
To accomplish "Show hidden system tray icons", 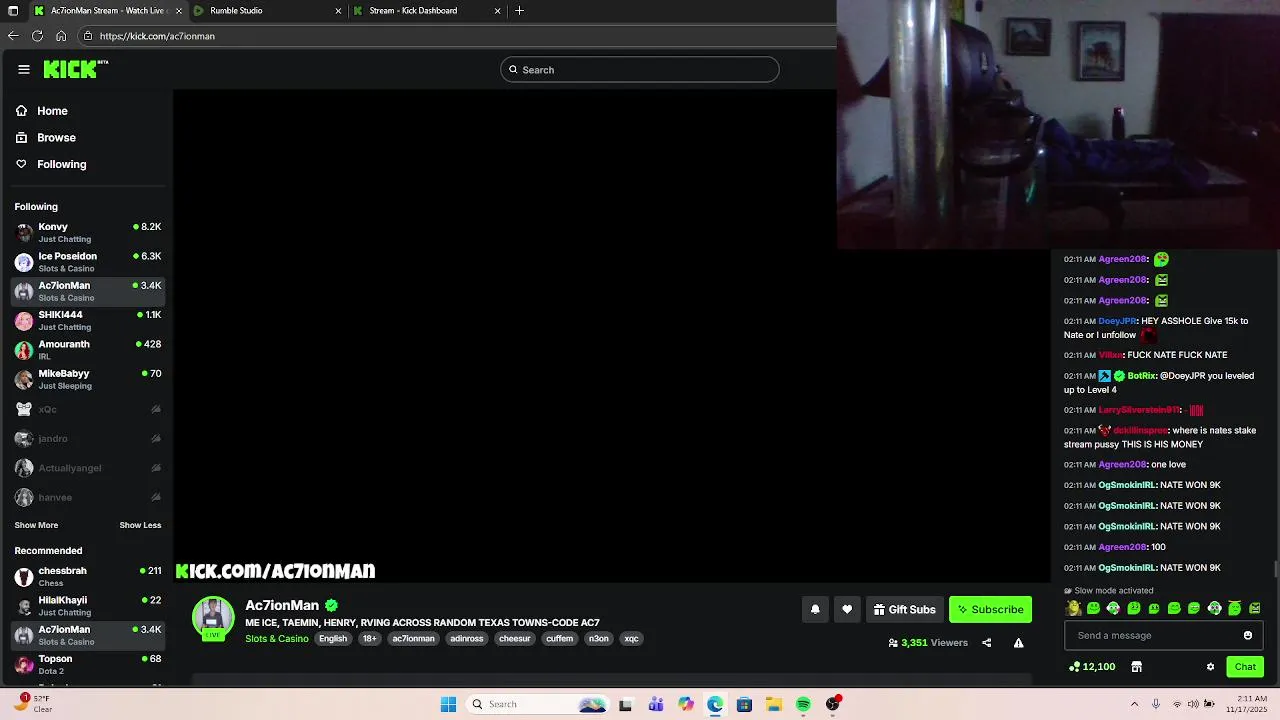I will pyautogui.click(x=1135, y=704).
